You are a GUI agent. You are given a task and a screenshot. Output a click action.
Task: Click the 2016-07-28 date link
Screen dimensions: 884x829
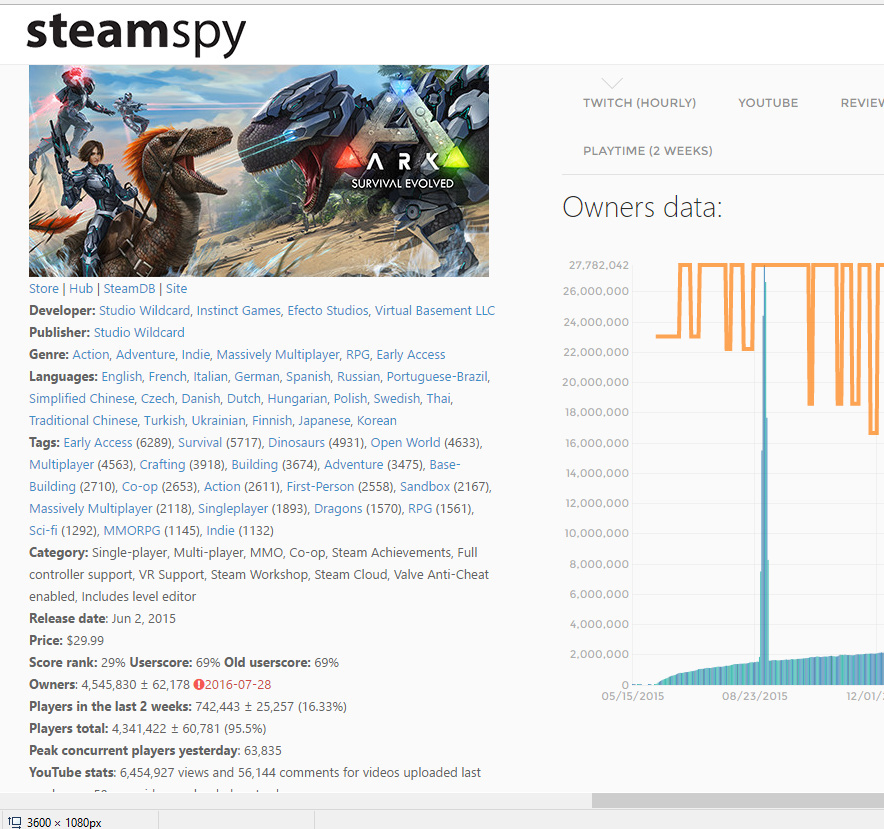(238, 685)
